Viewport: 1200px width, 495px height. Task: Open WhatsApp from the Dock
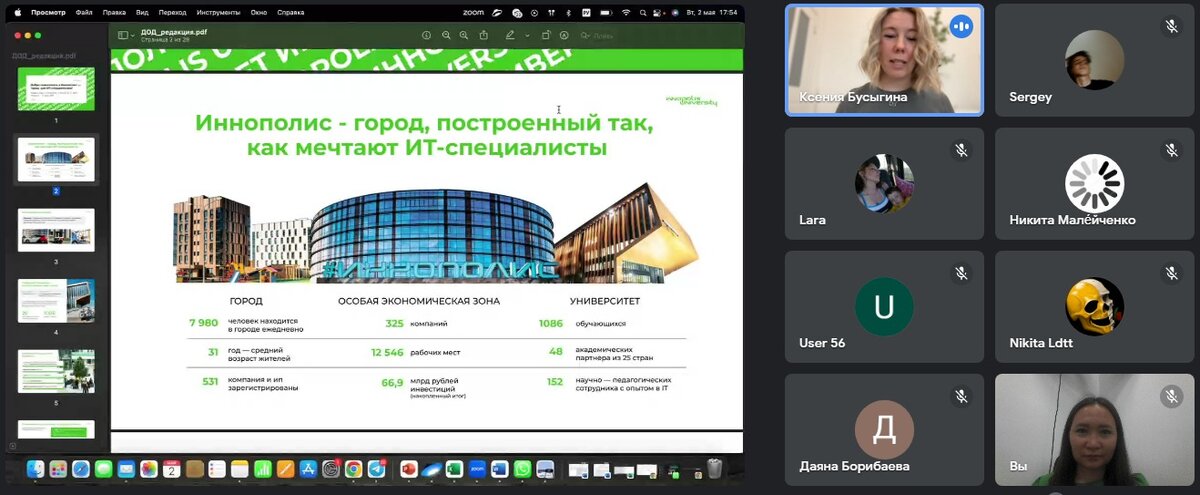522,468
